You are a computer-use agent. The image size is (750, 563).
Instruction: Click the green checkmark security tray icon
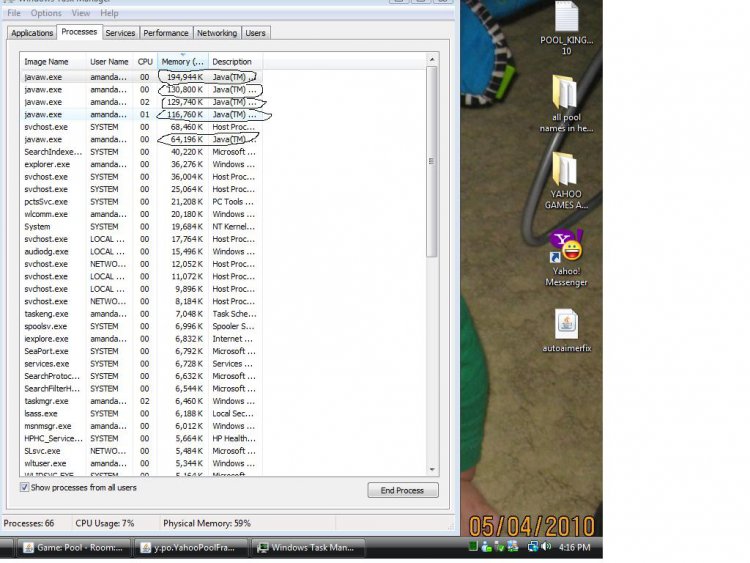[x=499, y=546]
